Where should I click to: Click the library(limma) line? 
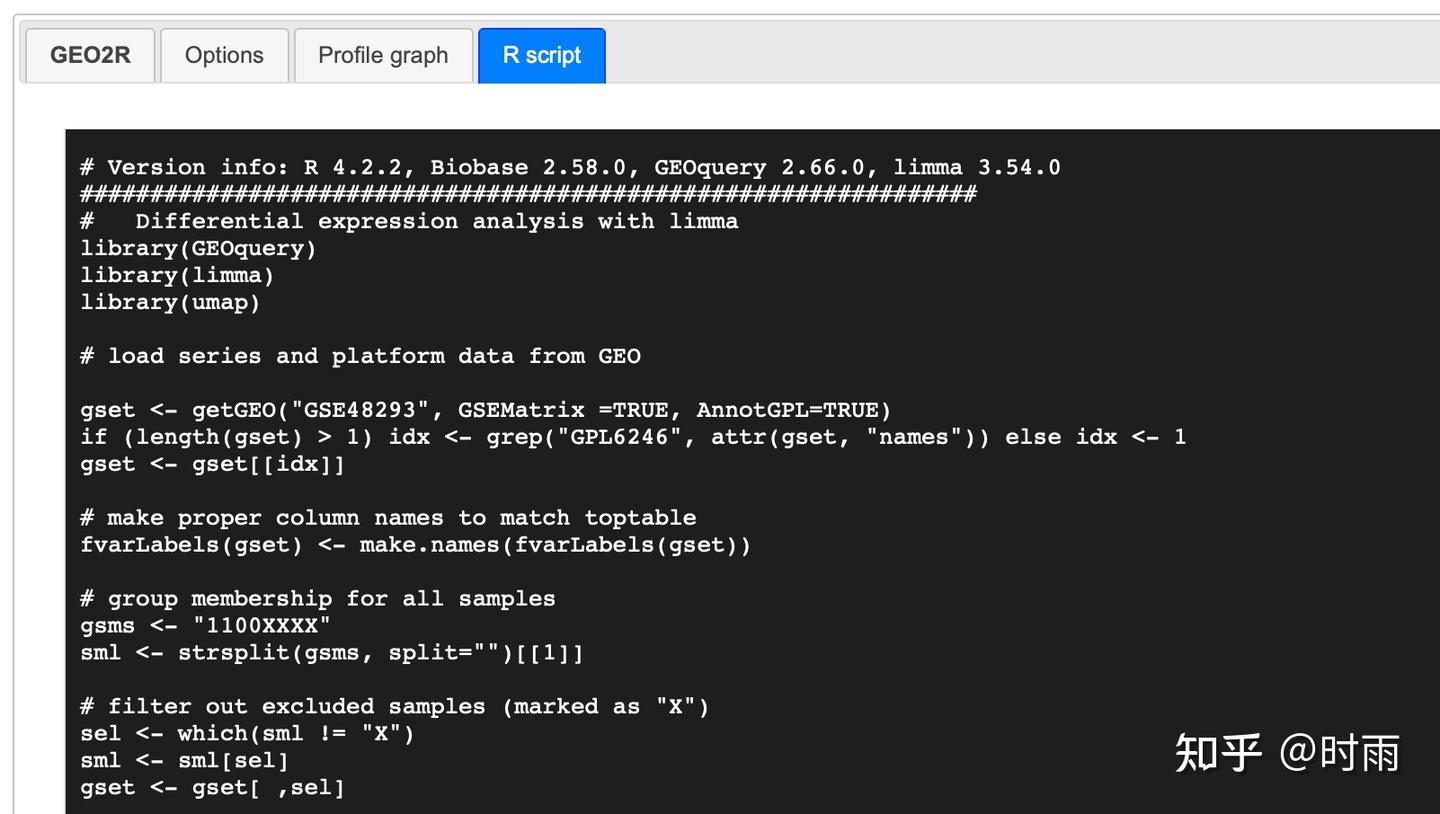click(177, 275)
